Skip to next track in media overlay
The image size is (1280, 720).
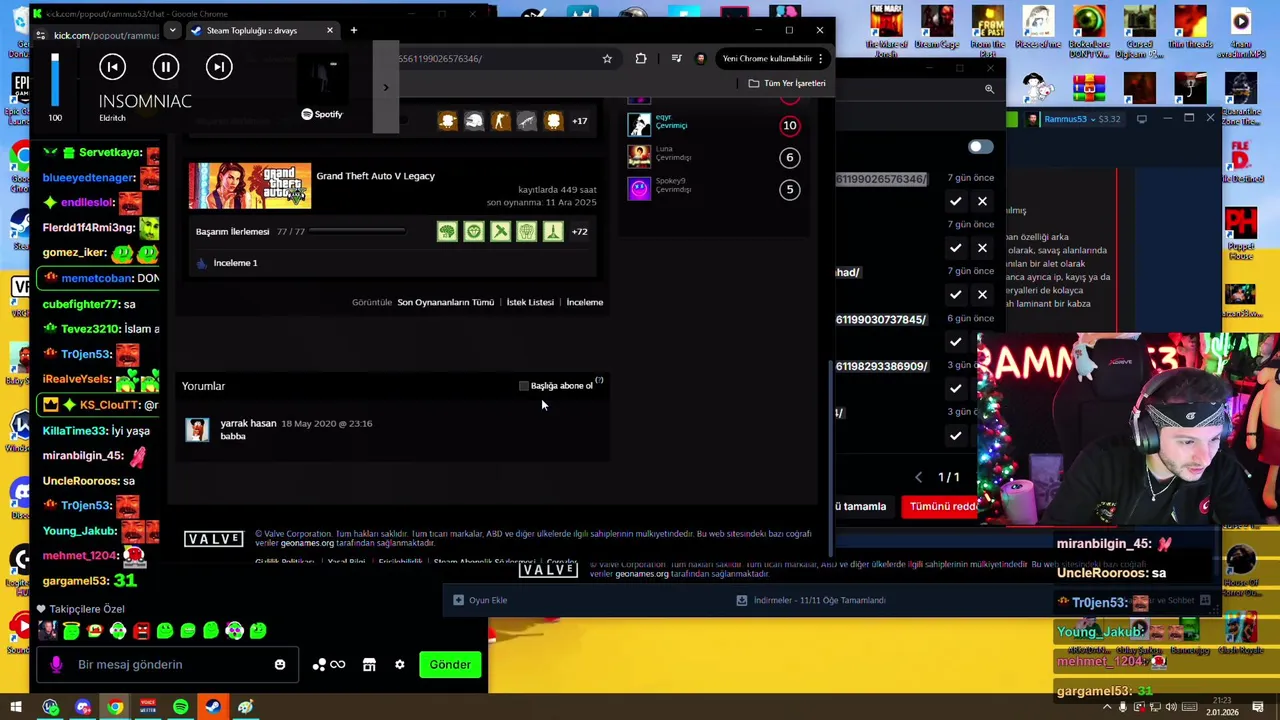[x=219, y=67]
